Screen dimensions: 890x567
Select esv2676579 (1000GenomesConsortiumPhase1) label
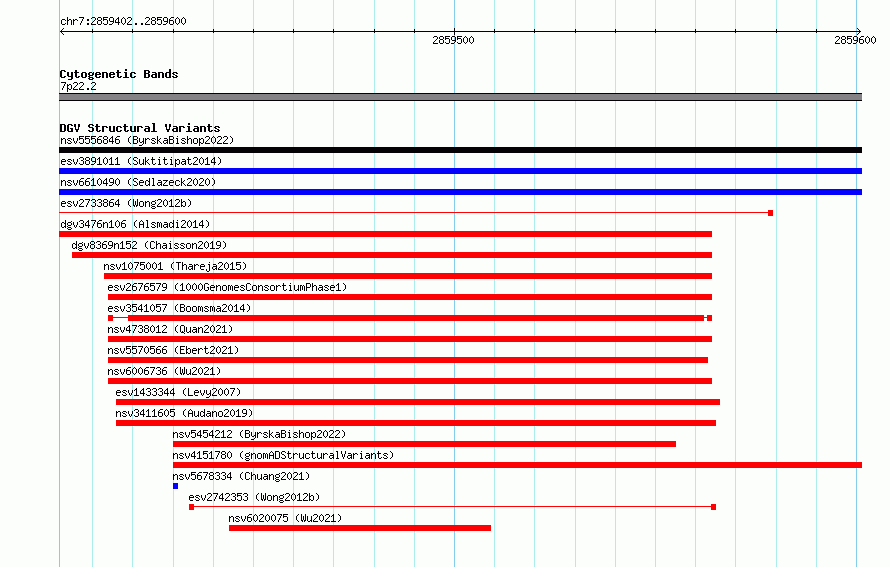tap(227, 287)
